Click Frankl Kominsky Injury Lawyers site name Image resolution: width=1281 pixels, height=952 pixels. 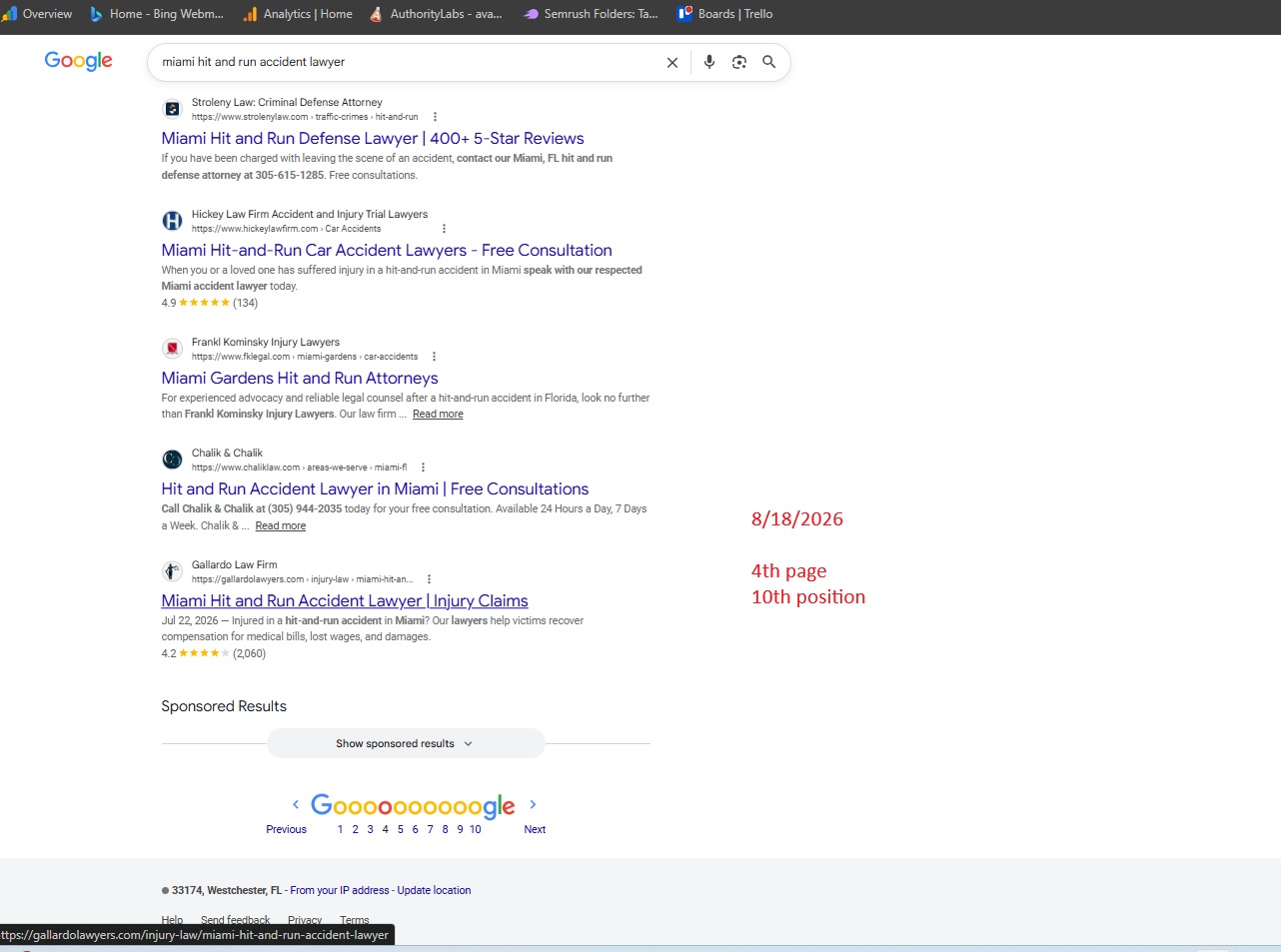point(266,343)
